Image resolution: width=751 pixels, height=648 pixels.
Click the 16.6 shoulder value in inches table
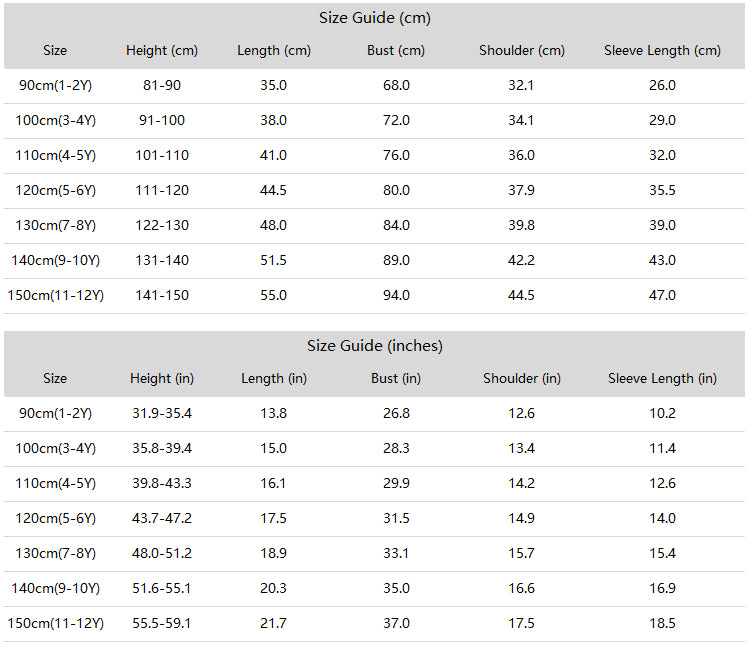522,589
